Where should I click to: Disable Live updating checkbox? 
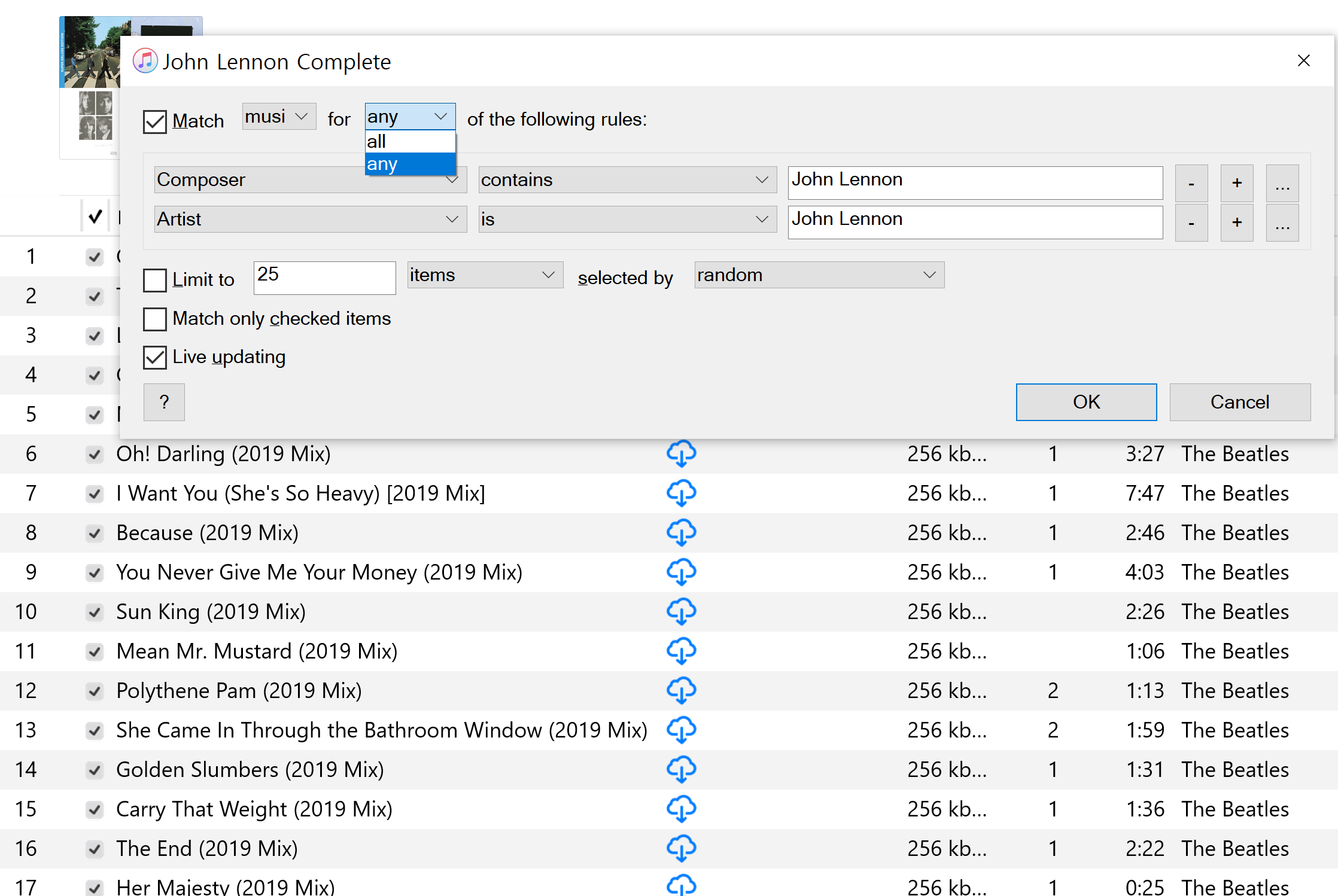click(x=155, y=358)
